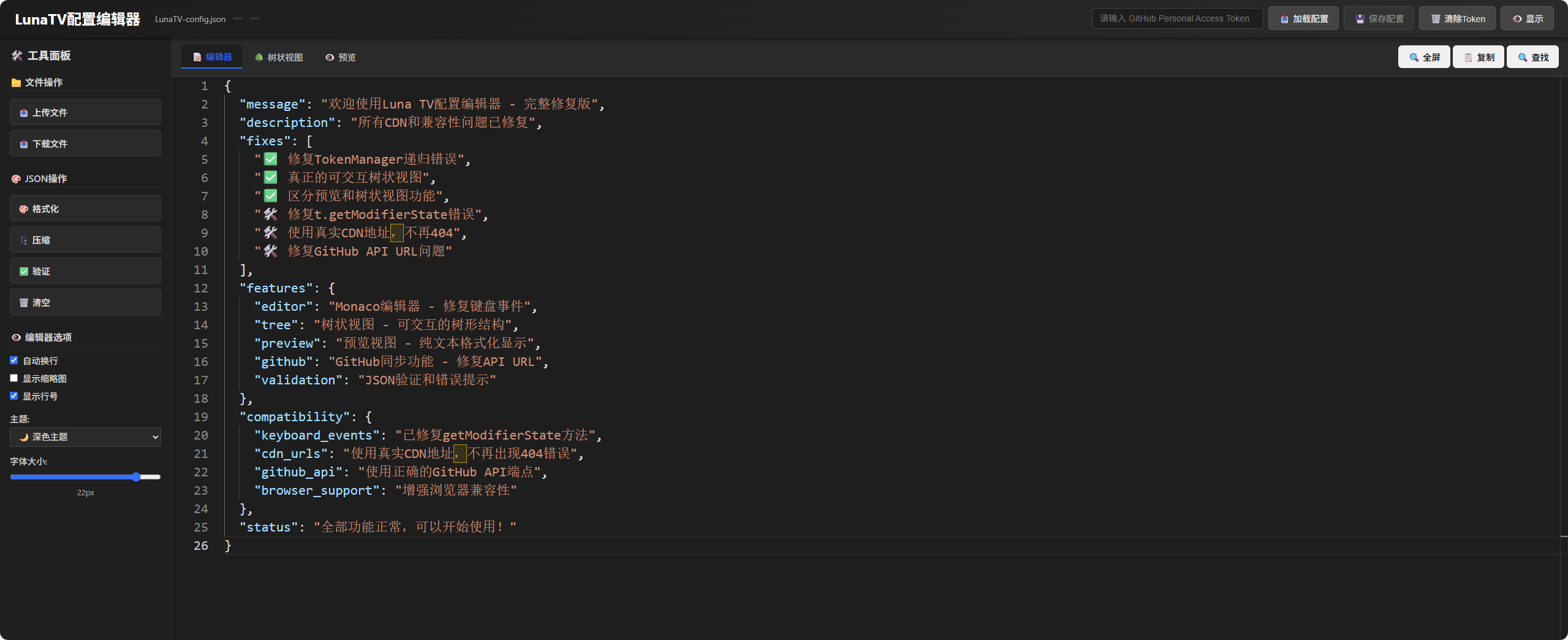The image size is (1568, 640).
Task: Disable the auto word wrap (自动换行) checkbox
Action: 14,360
